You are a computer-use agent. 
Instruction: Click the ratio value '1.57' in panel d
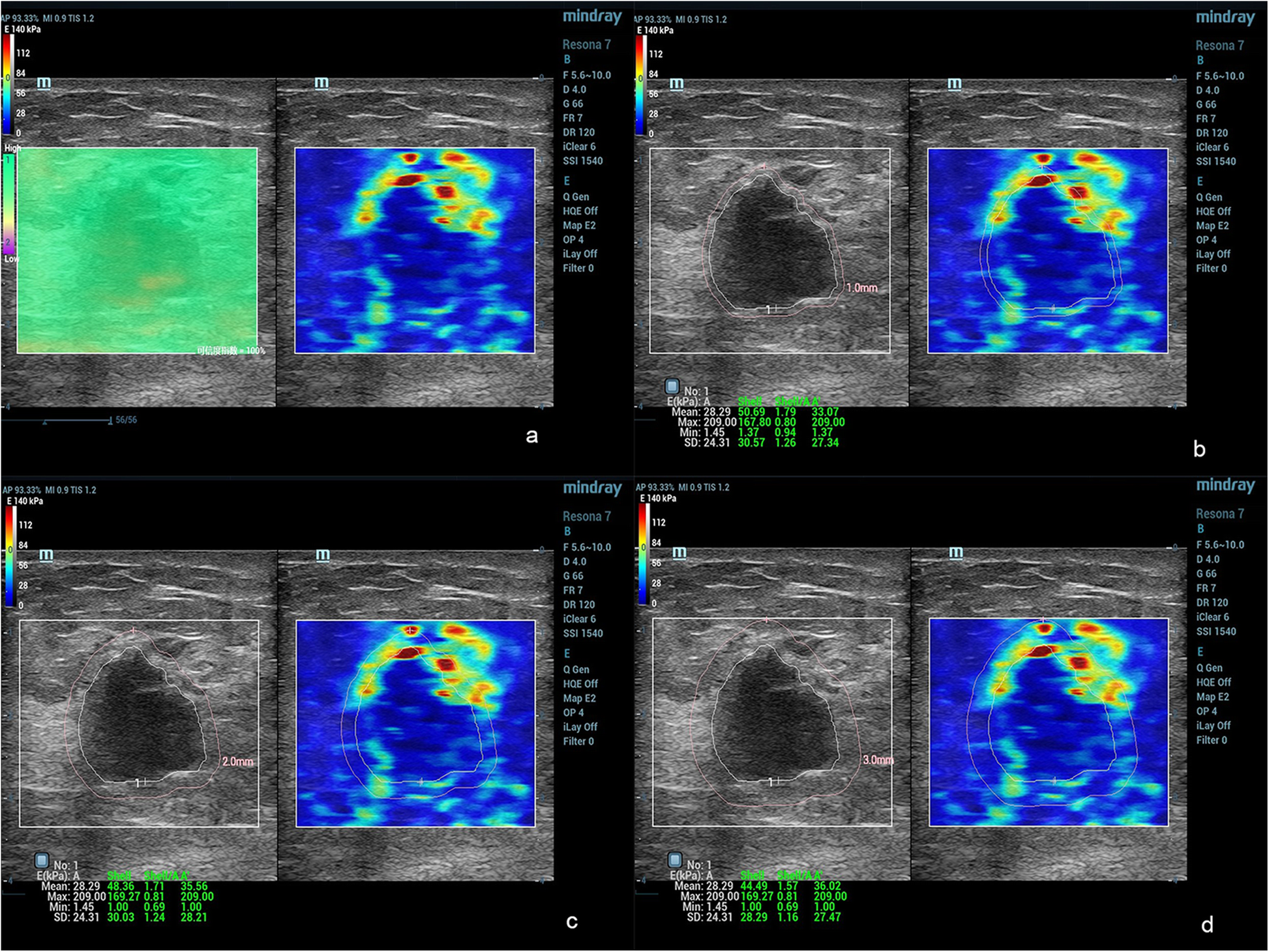tap(788, 886)
